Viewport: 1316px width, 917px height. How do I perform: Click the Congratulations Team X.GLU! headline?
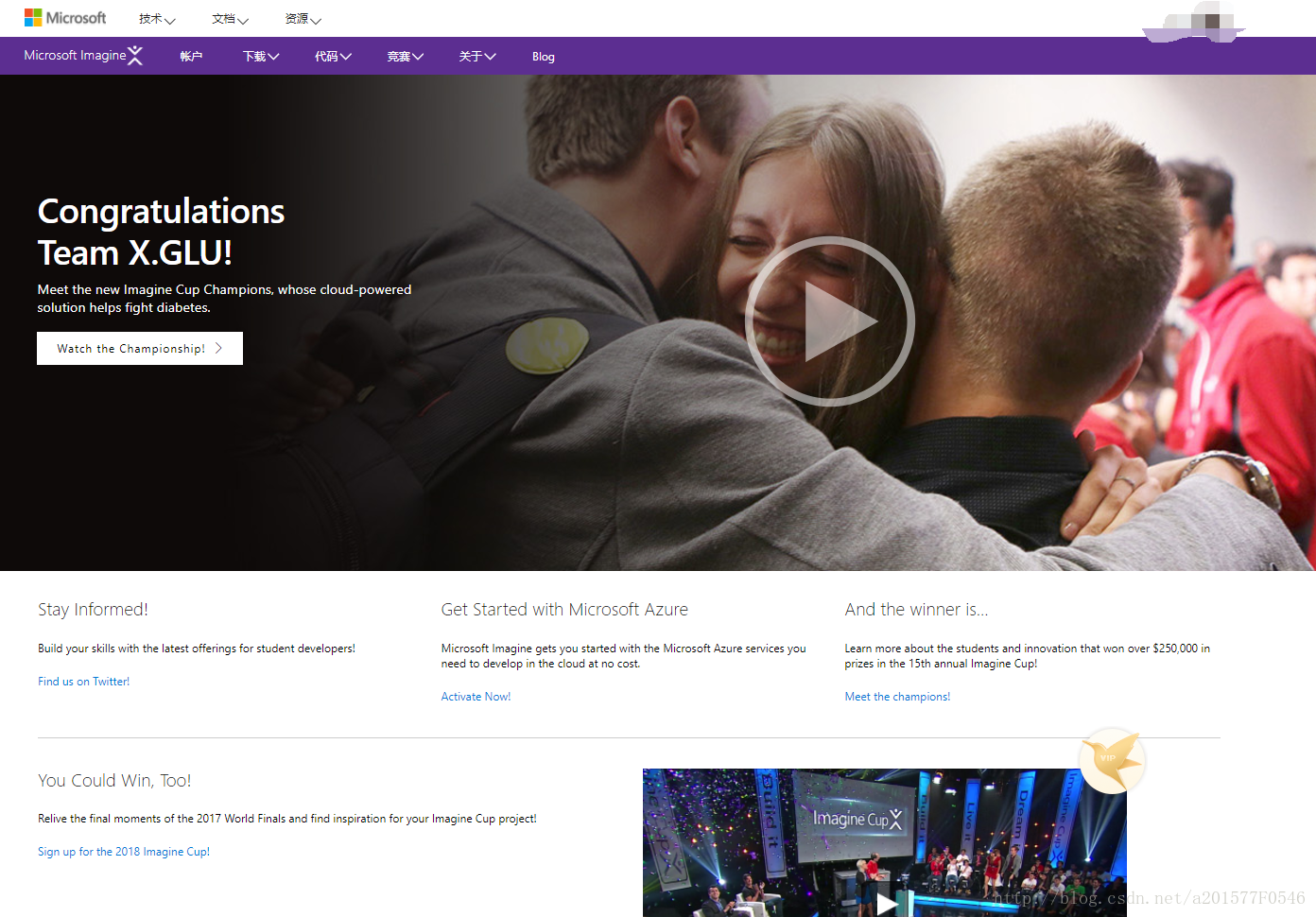161,232
